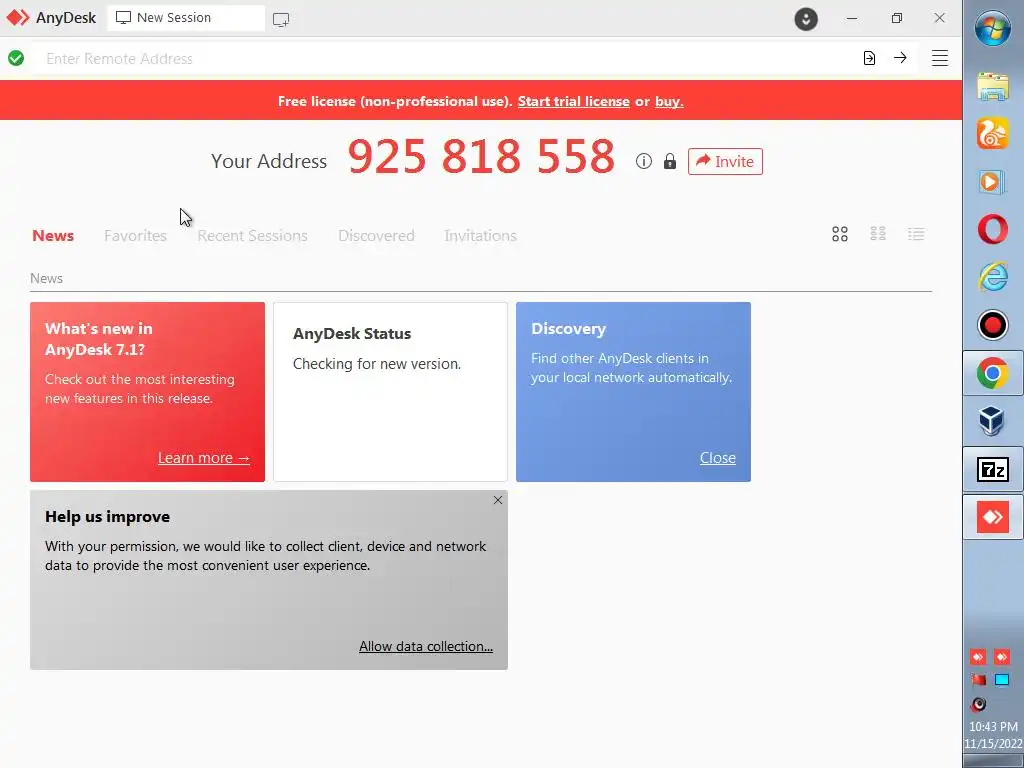Open Windows Explorer from taskbar

[993, 86]
